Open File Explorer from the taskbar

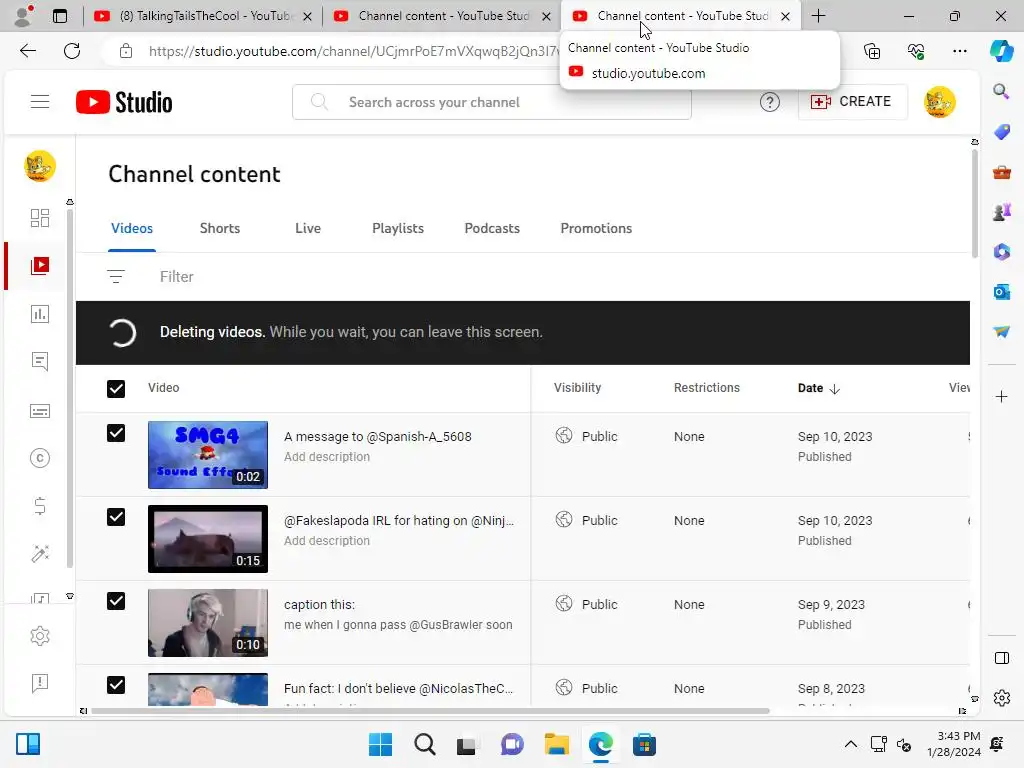click(556, 744)
